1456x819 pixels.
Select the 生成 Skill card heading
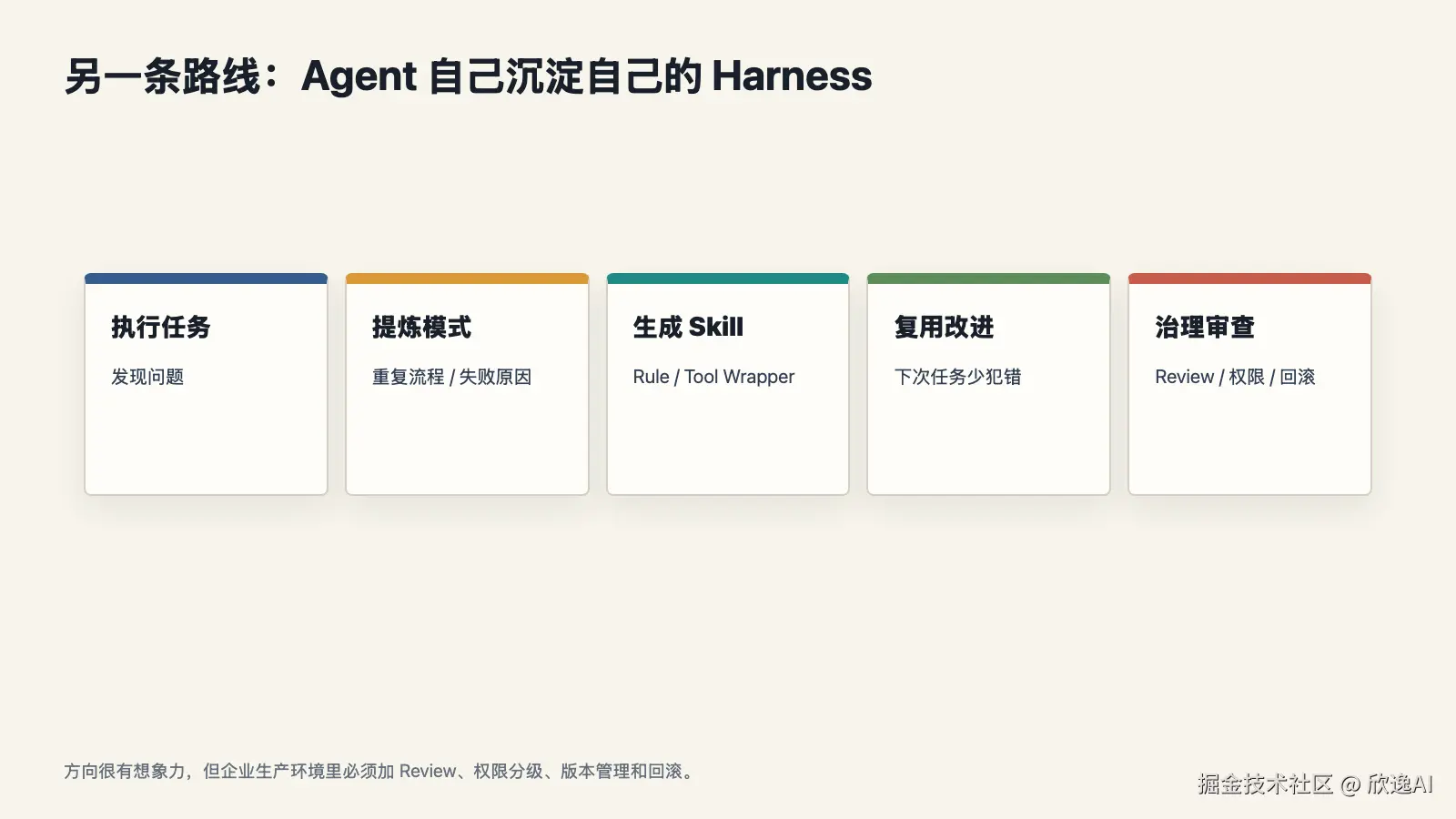(688, 328)
